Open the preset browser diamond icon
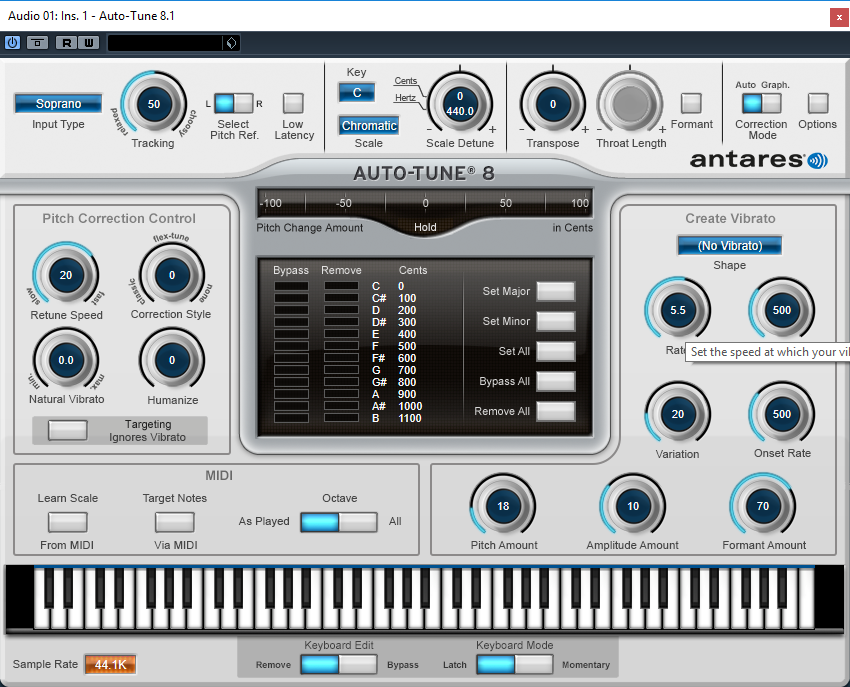850x687 pixels. click(231, 43)
